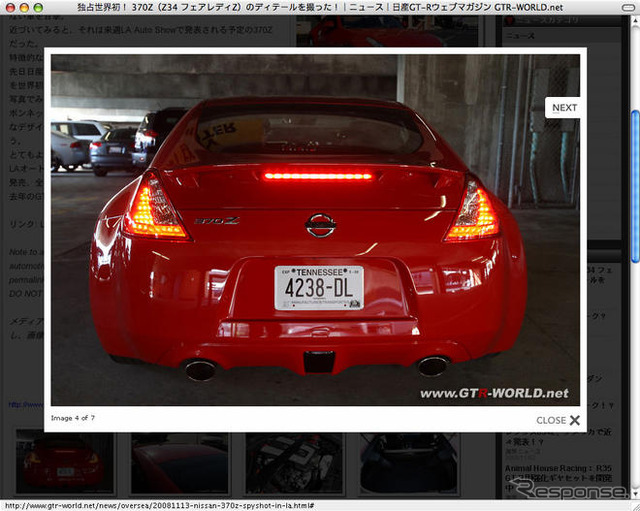Image resolution: width=640 pixels, height=511 pixels.
Task: Click the blue http link under the article
Action: 26,405
